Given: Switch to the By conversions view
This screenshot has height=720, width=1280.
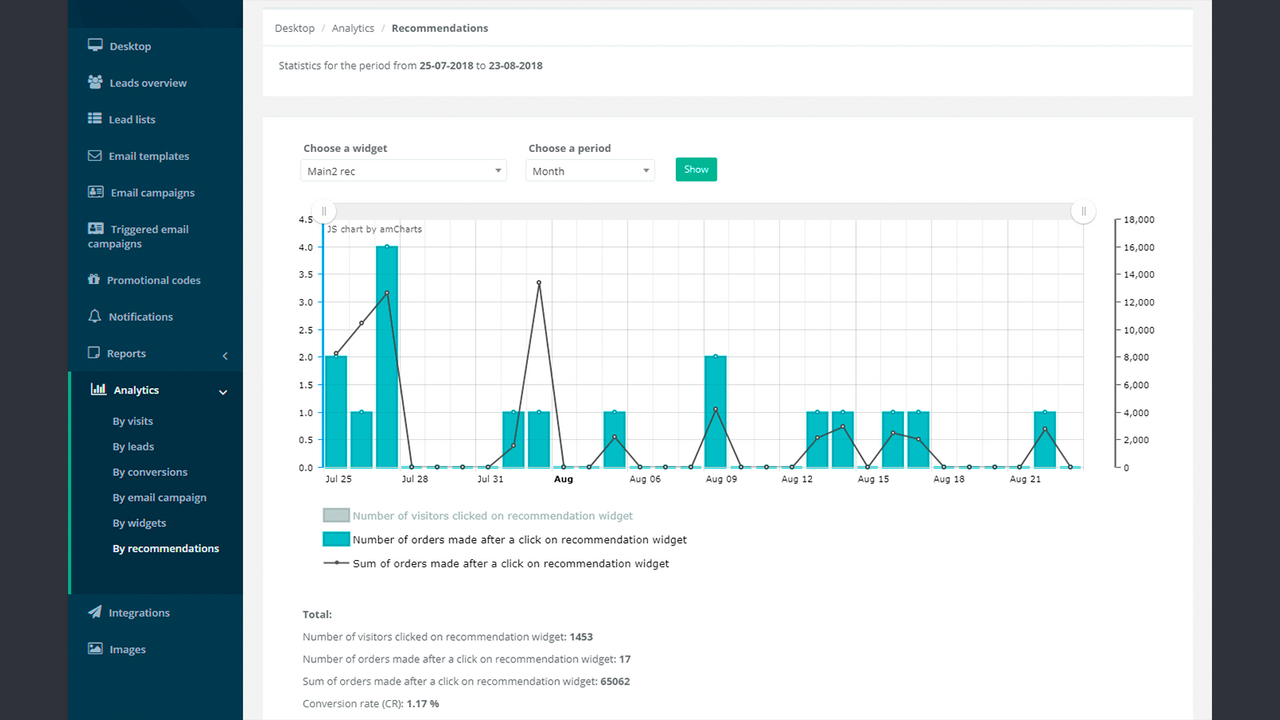Looking at the screenshot, I should coord(150,471).
